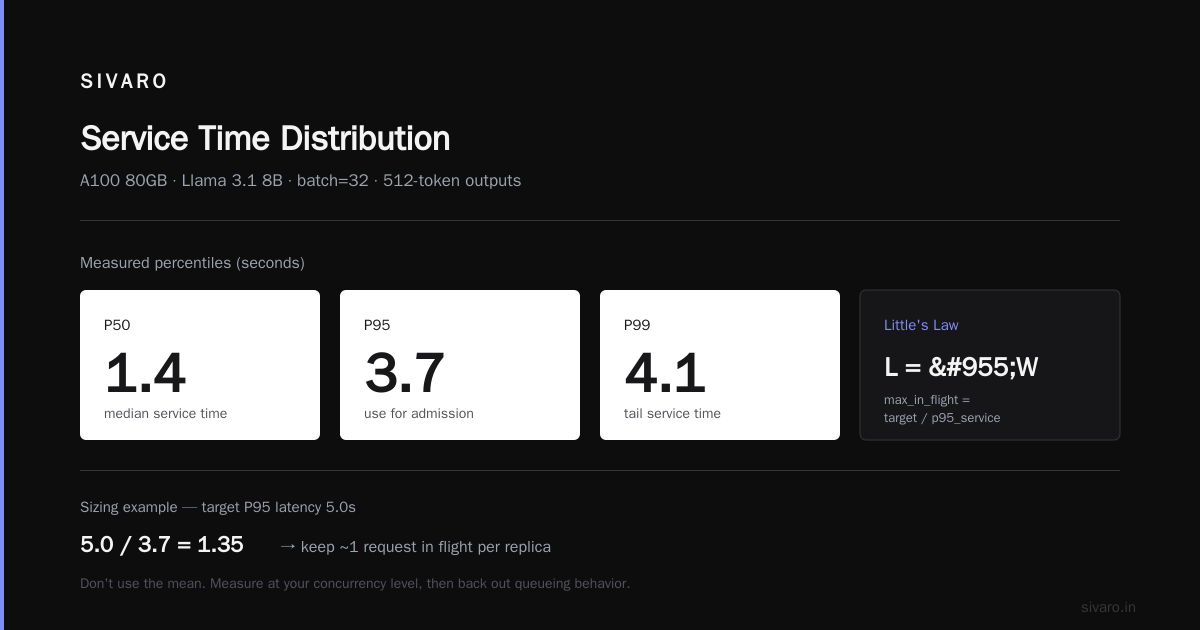1200x630 pixels.
Task: Click the SIVARO brand name
Action: [124, 82]
